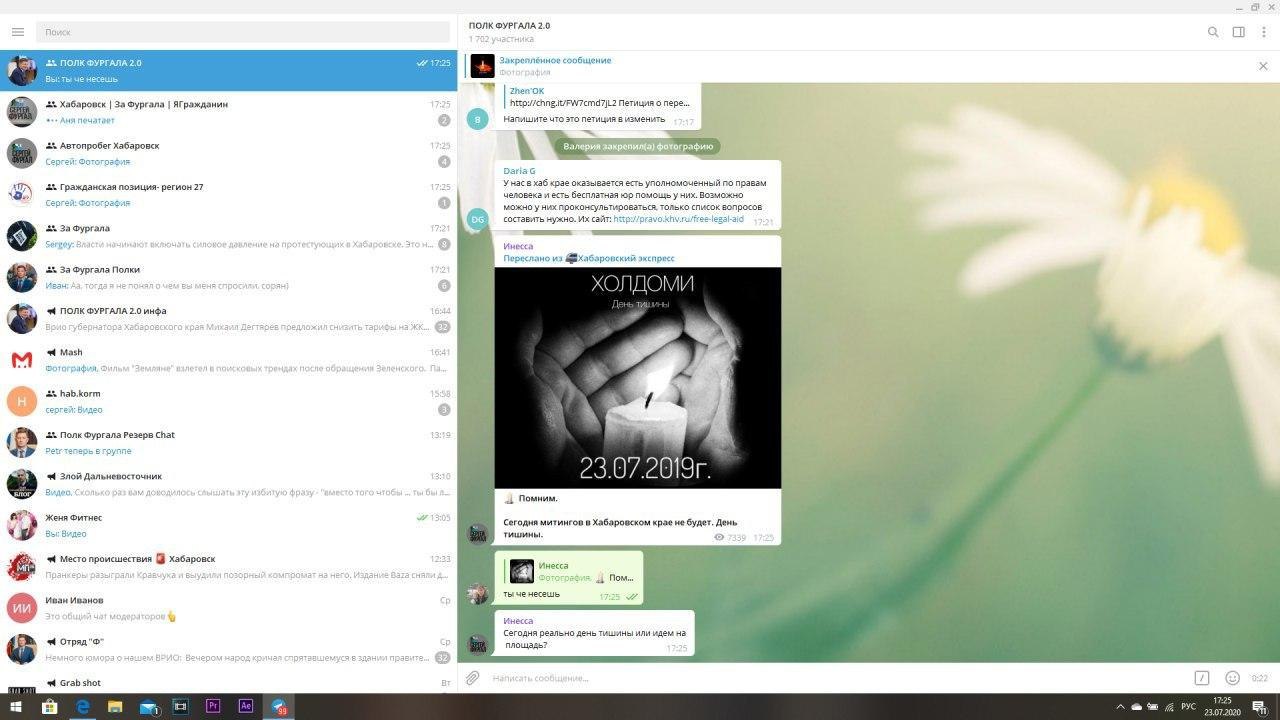The width and height of the screenshot is (1280, 720).
Task: Open Злой Дальневосточник channel
Action: pyautogui.click(x=228, y=484)
